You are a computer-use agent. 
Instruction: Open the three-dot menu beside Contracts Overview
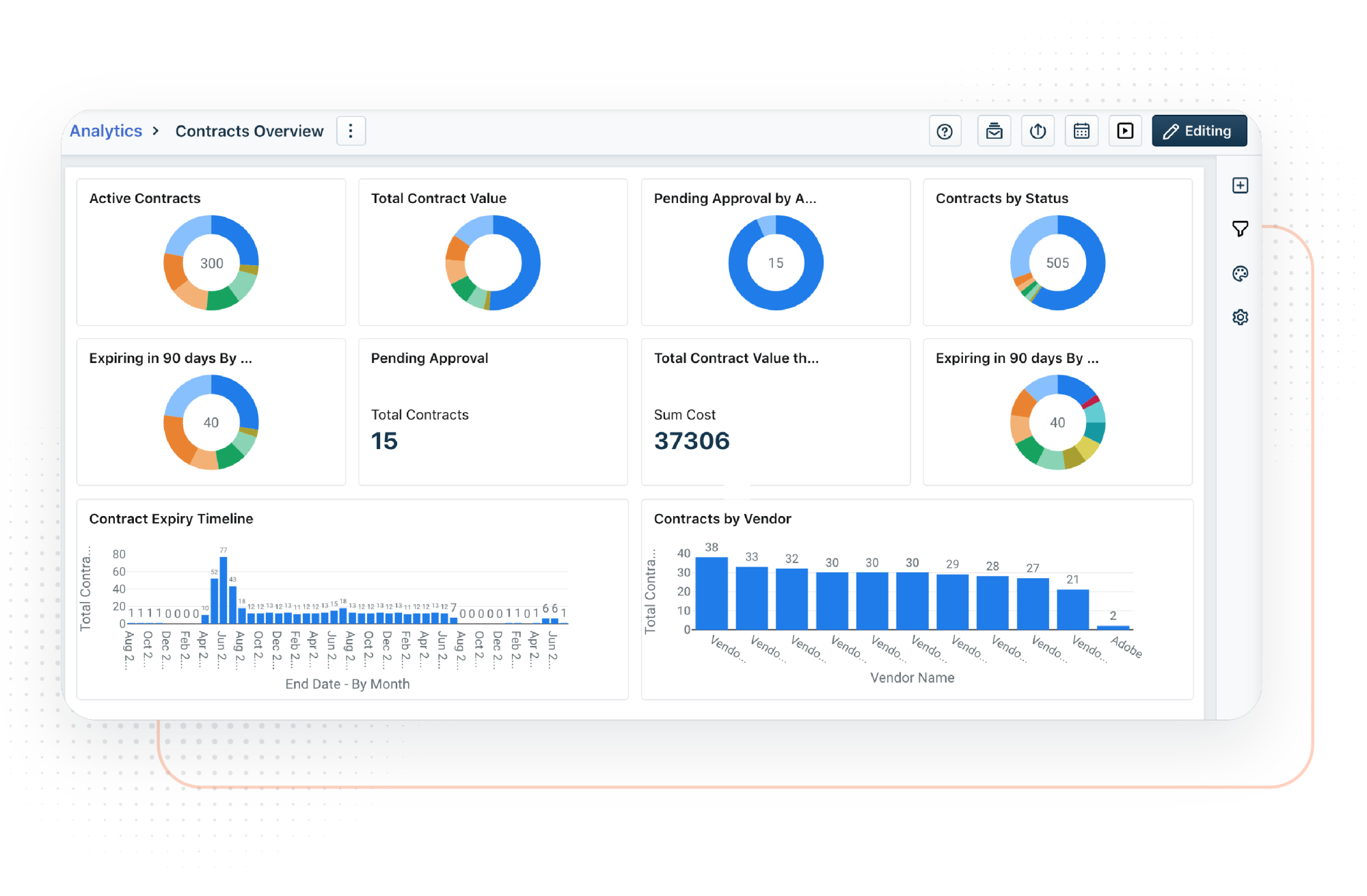click(x=351, y=131)
